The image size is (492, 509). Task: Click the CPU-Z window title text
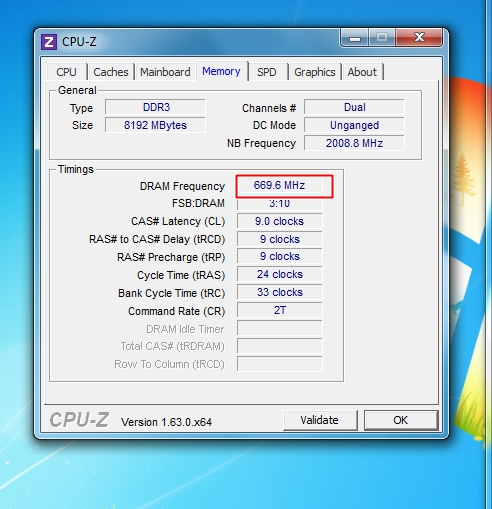click(79, 42)
